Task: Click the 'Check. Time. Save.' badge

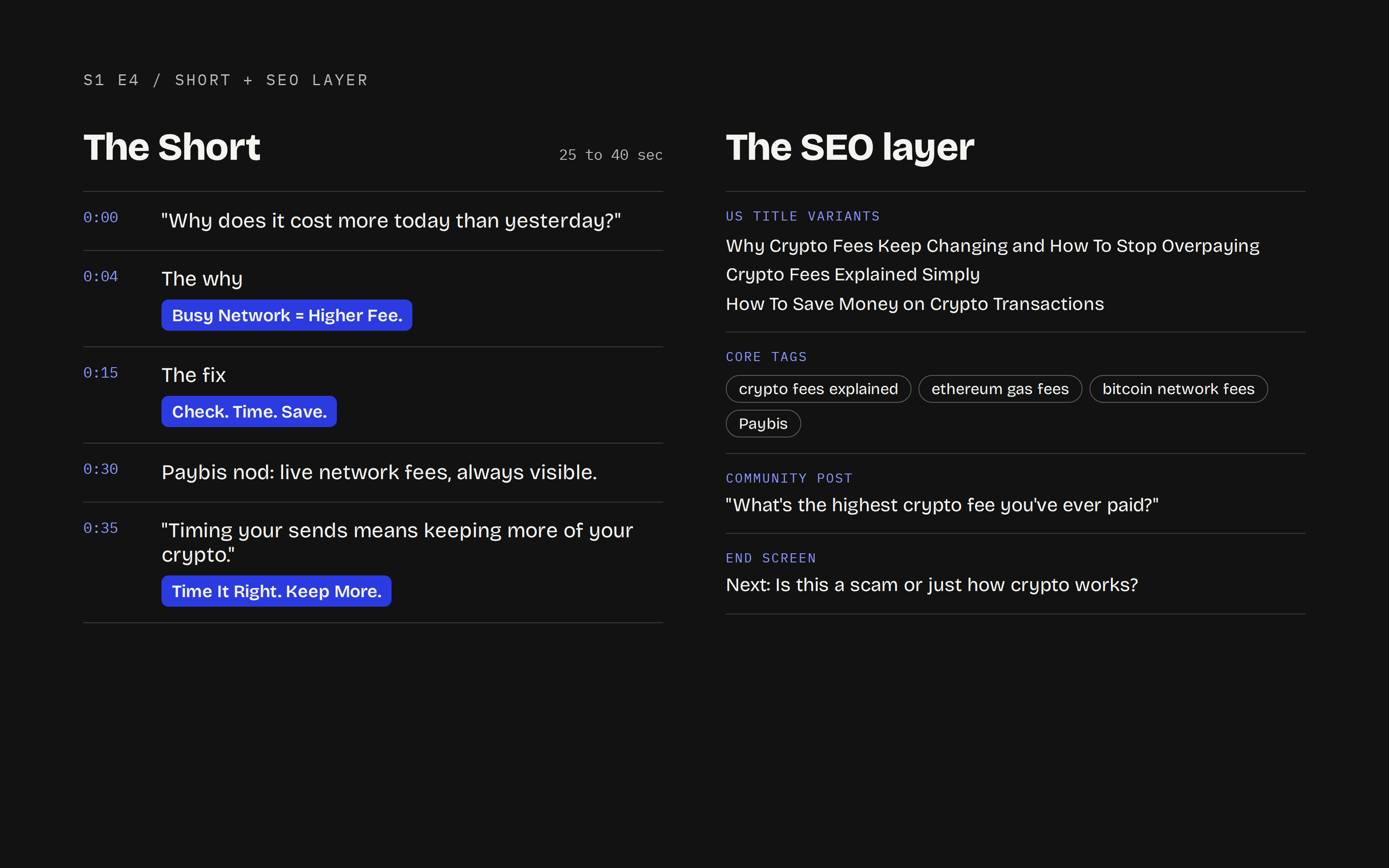Action: click(248, 412)
